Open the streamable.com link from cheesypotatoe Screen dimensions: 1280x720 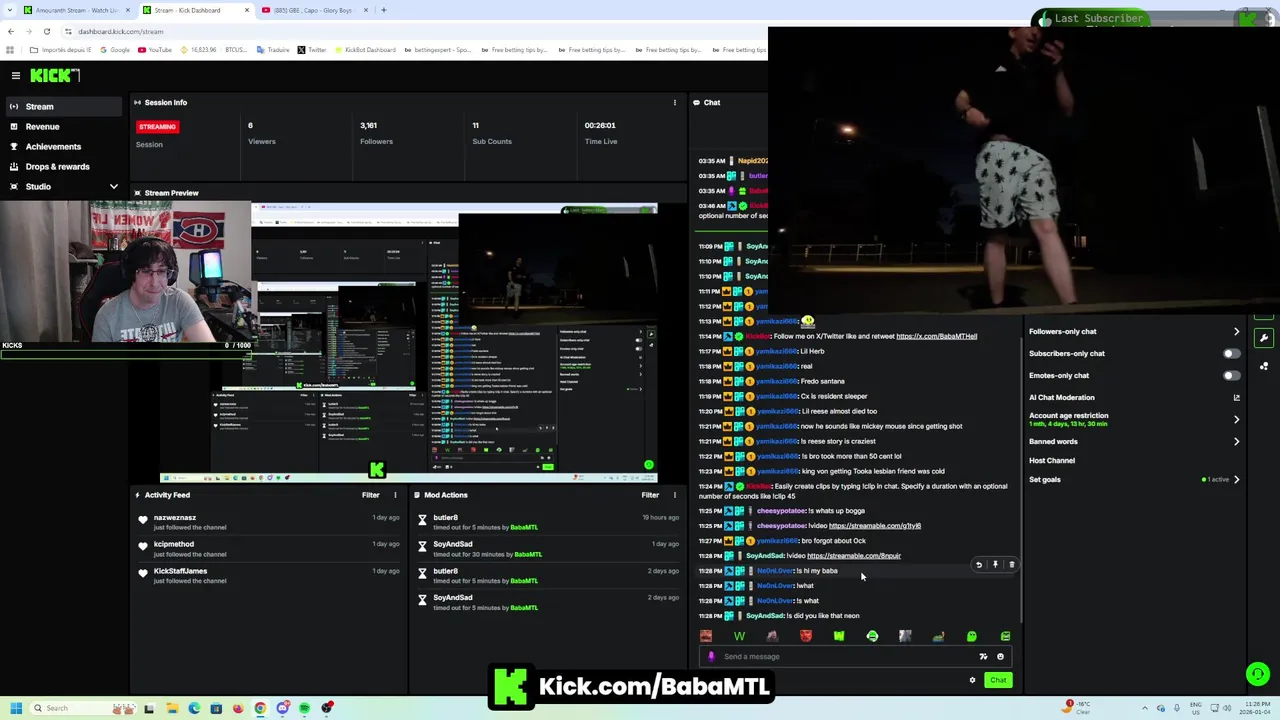(x=875, y=526)
